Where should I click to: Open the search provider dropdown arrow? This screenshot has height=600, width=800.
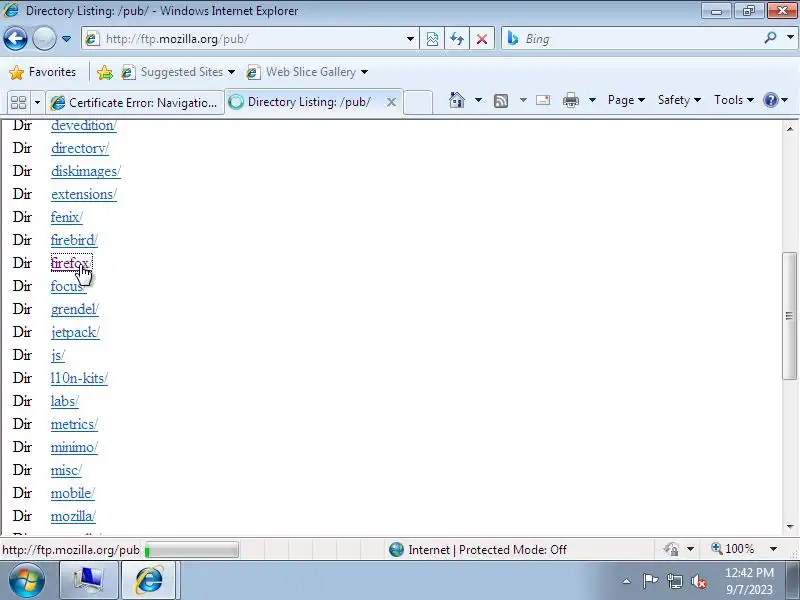(x=790, y=38)
